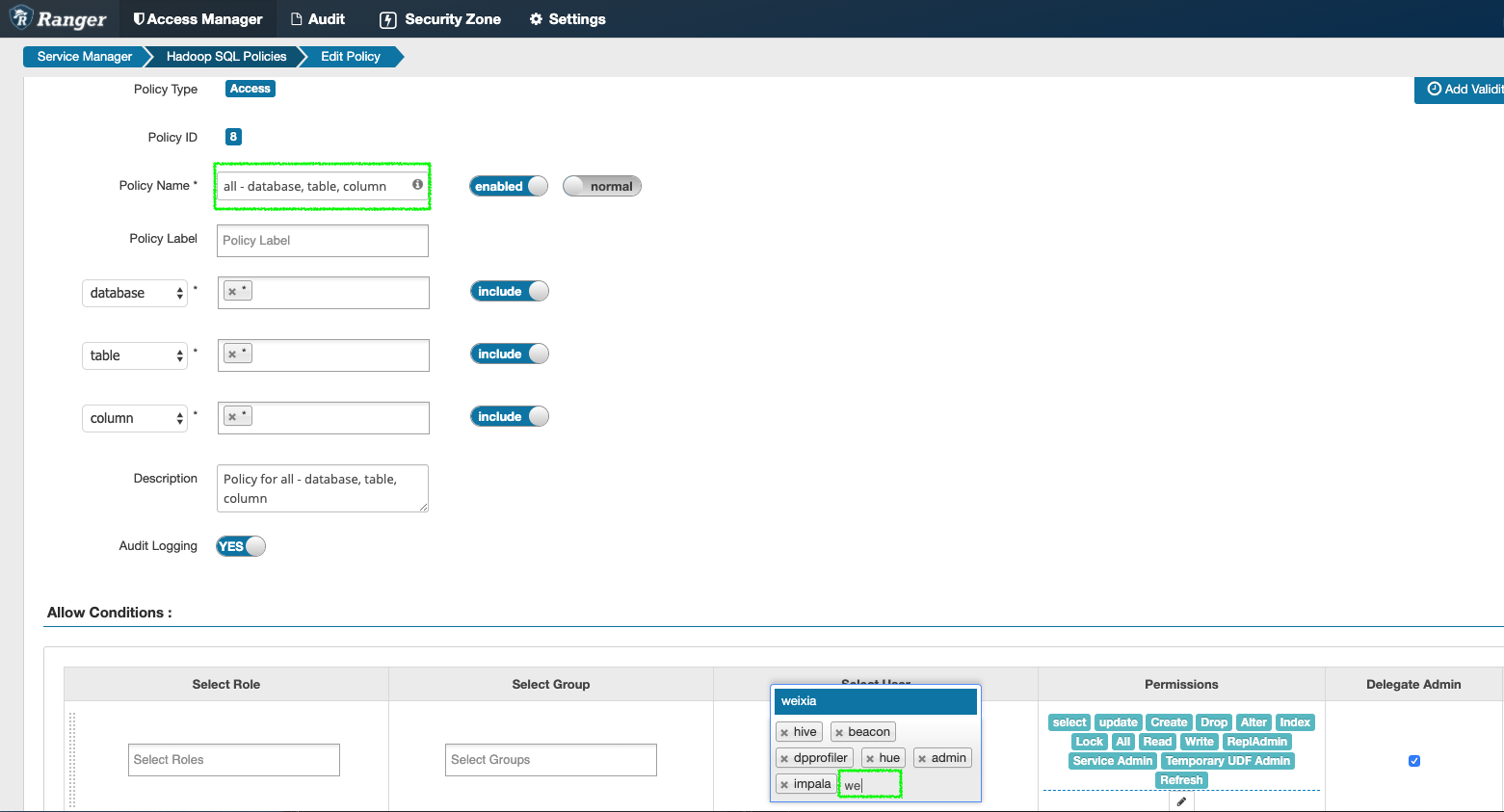Toggle the policy enabled switch

coord(509,186)
